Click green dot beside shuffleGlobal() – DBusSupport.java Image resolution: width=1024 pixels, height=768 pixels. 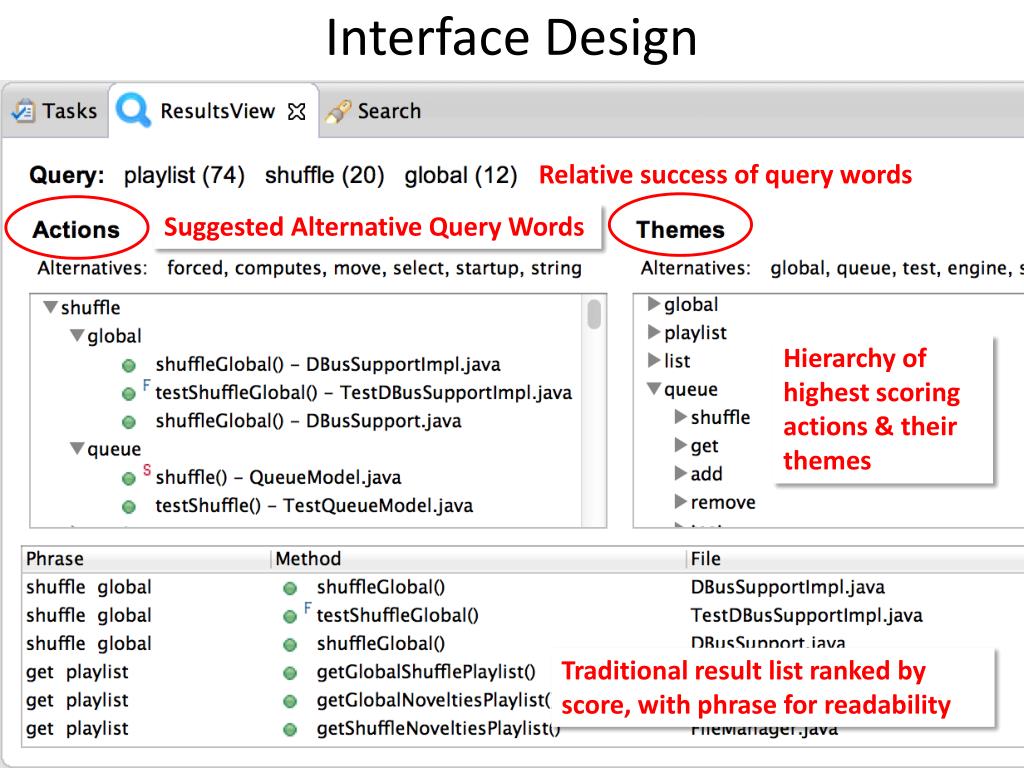click(x=129, y=423)
